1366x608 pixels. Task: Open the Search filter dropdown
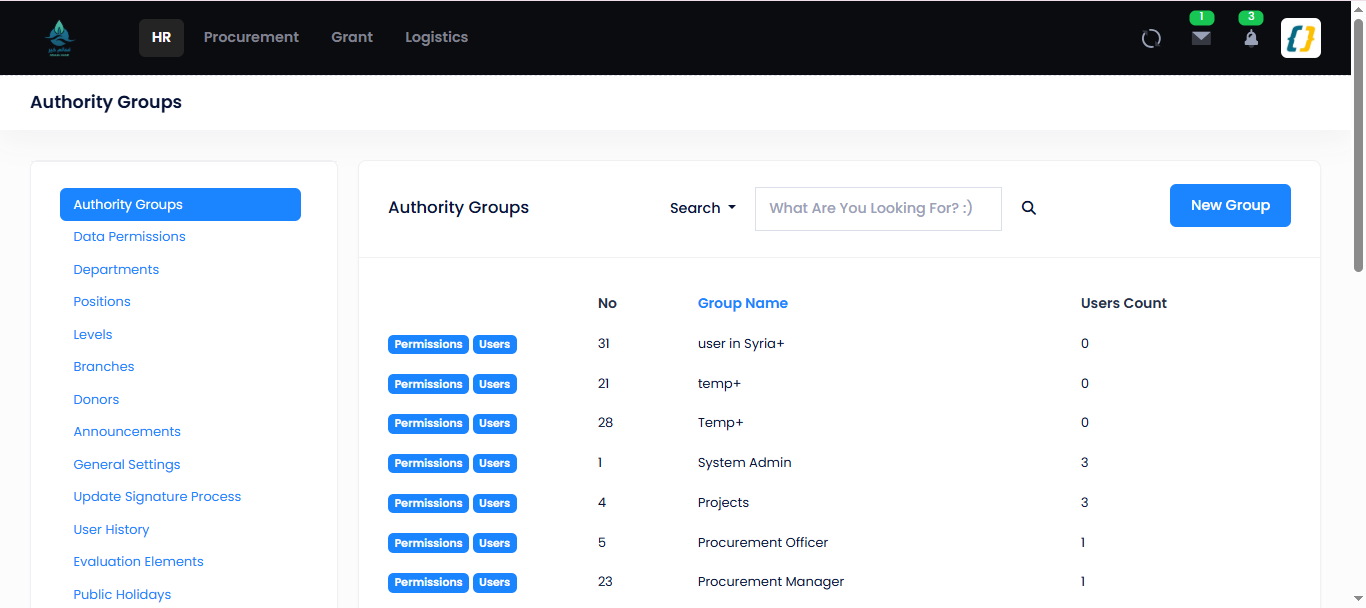[703, 208]
